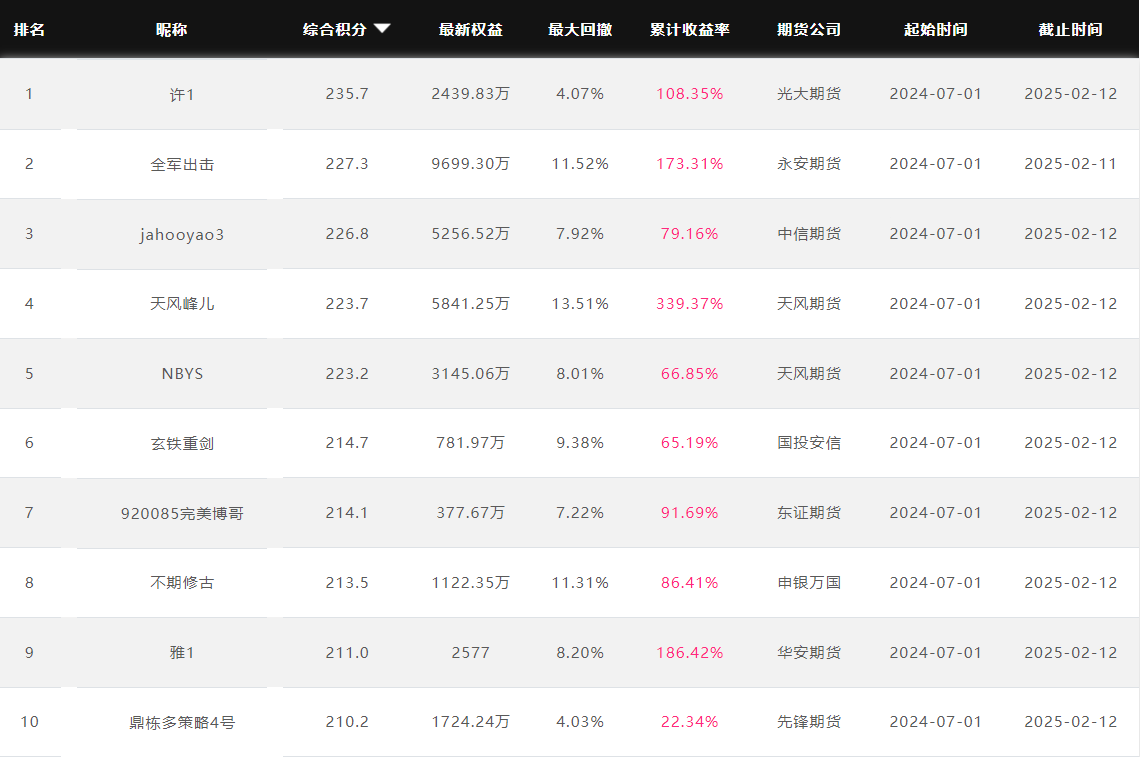Click equity value 2439.83万
Viewport: 1140px width, 757px height.
[470, 94]
